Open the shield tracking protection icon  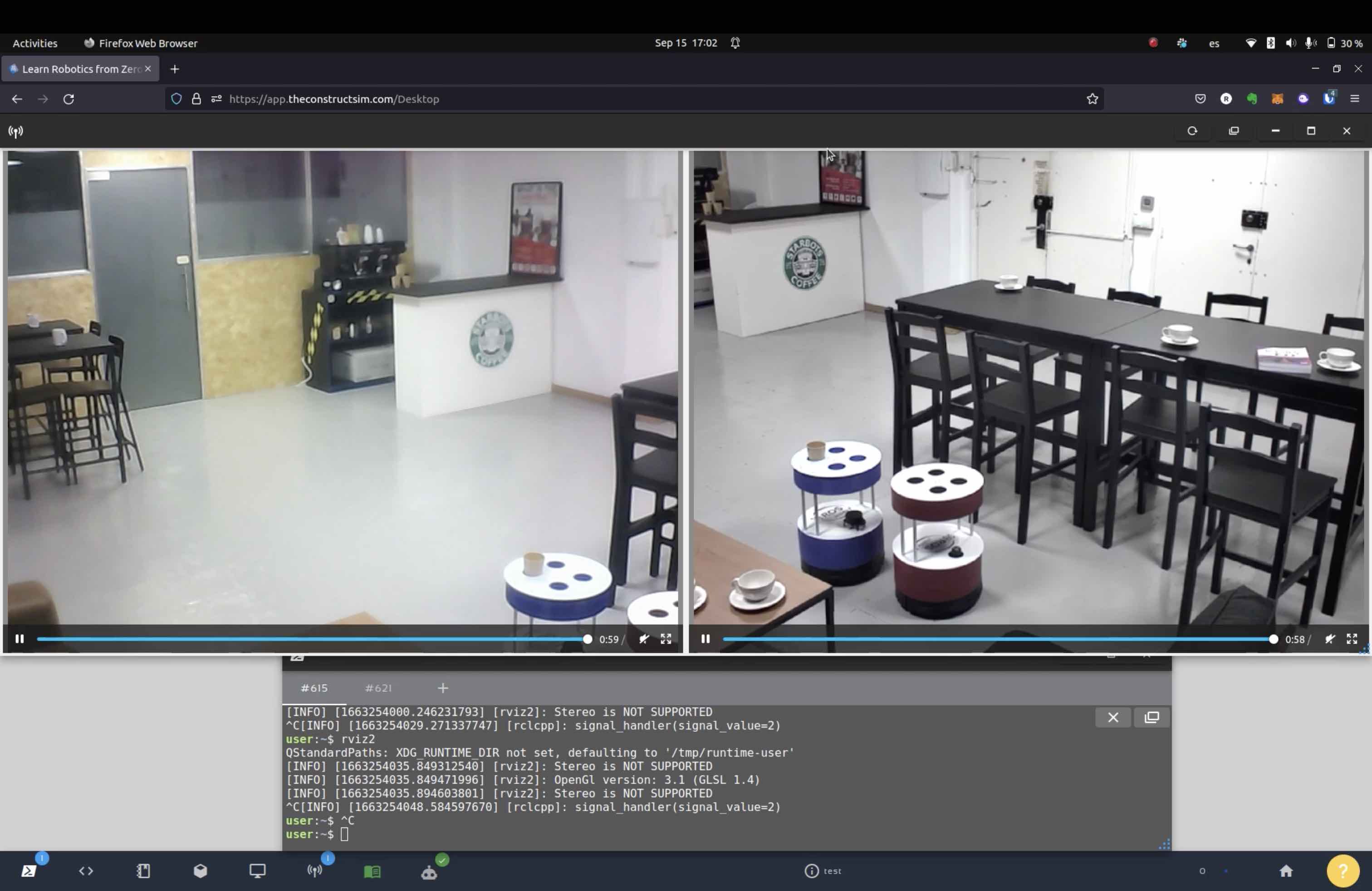(x=176, y=99)
